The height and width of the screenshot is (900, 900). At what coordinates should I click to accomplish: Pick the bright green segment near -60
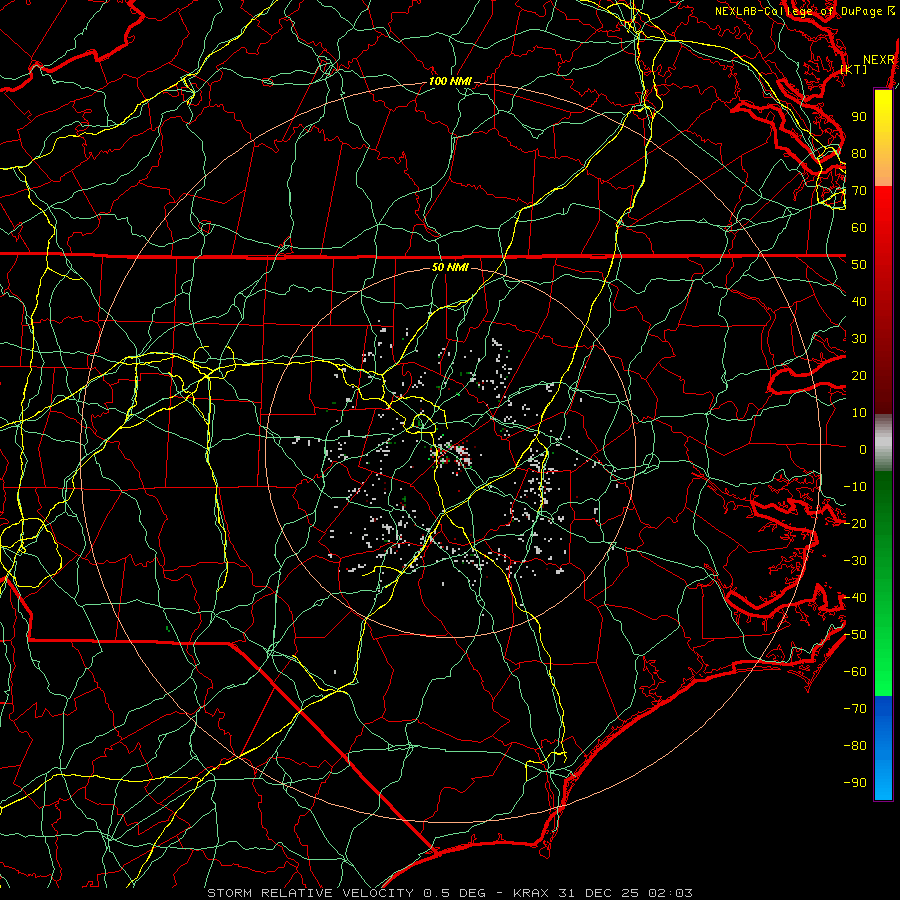(x=883, y=674)
